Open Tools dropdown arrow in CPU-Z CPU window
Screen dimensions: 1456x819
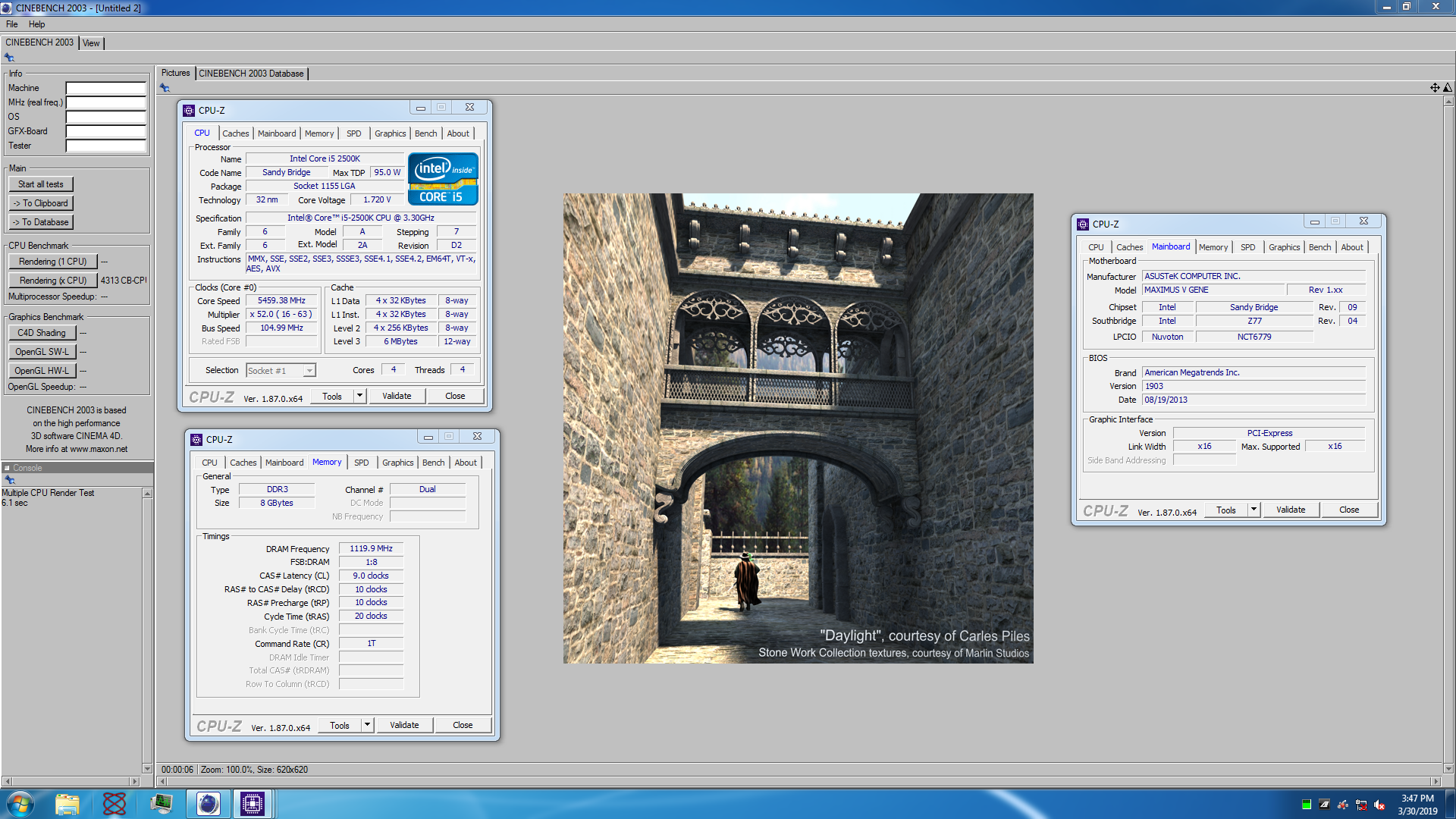[x=359, y=396]
